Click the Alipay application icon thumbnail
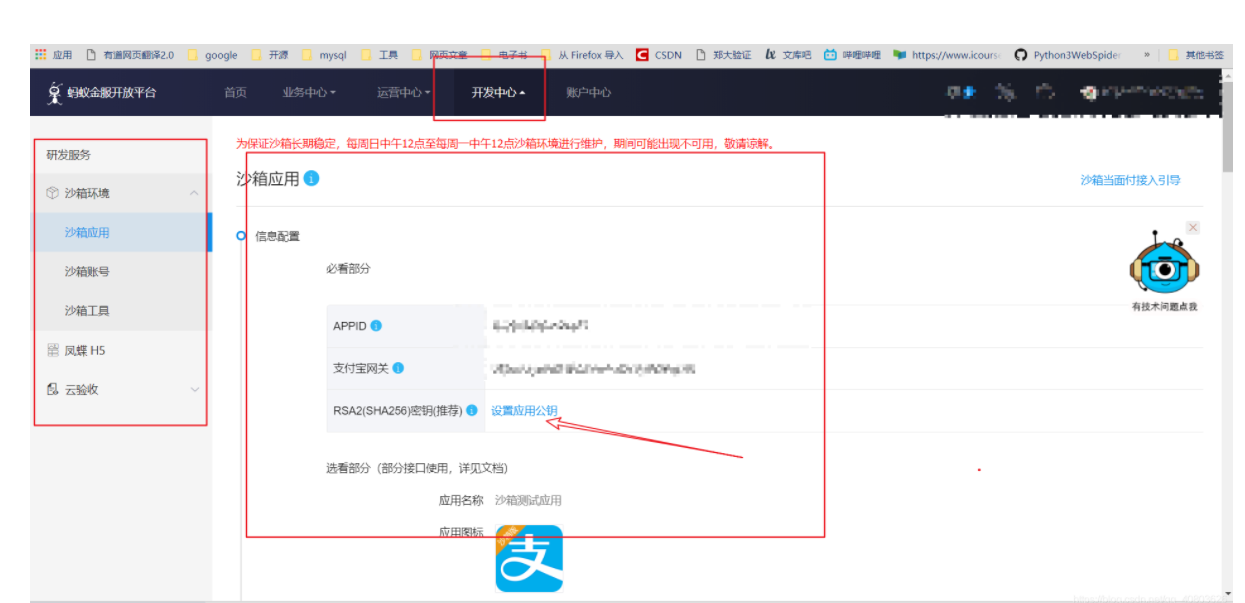The height and width of the screenshot is (603, 1245). 529,558
